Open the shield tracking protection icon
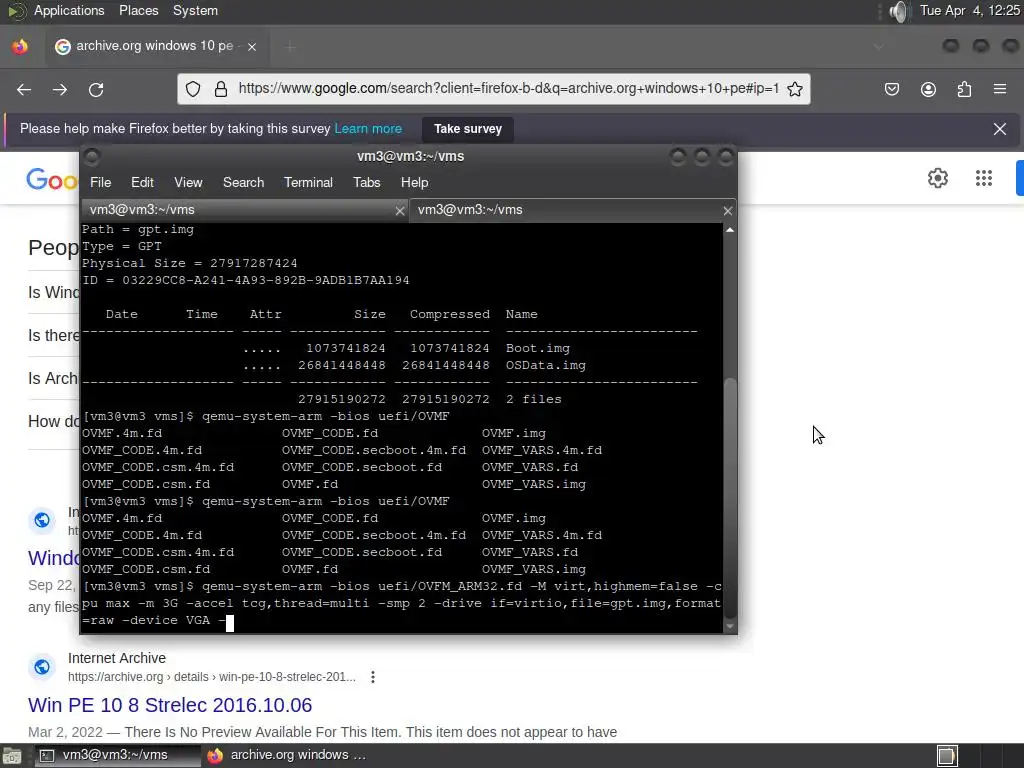Image resolution: width=1024 pixels, height=768 pixels. click(x=193, y=89)
